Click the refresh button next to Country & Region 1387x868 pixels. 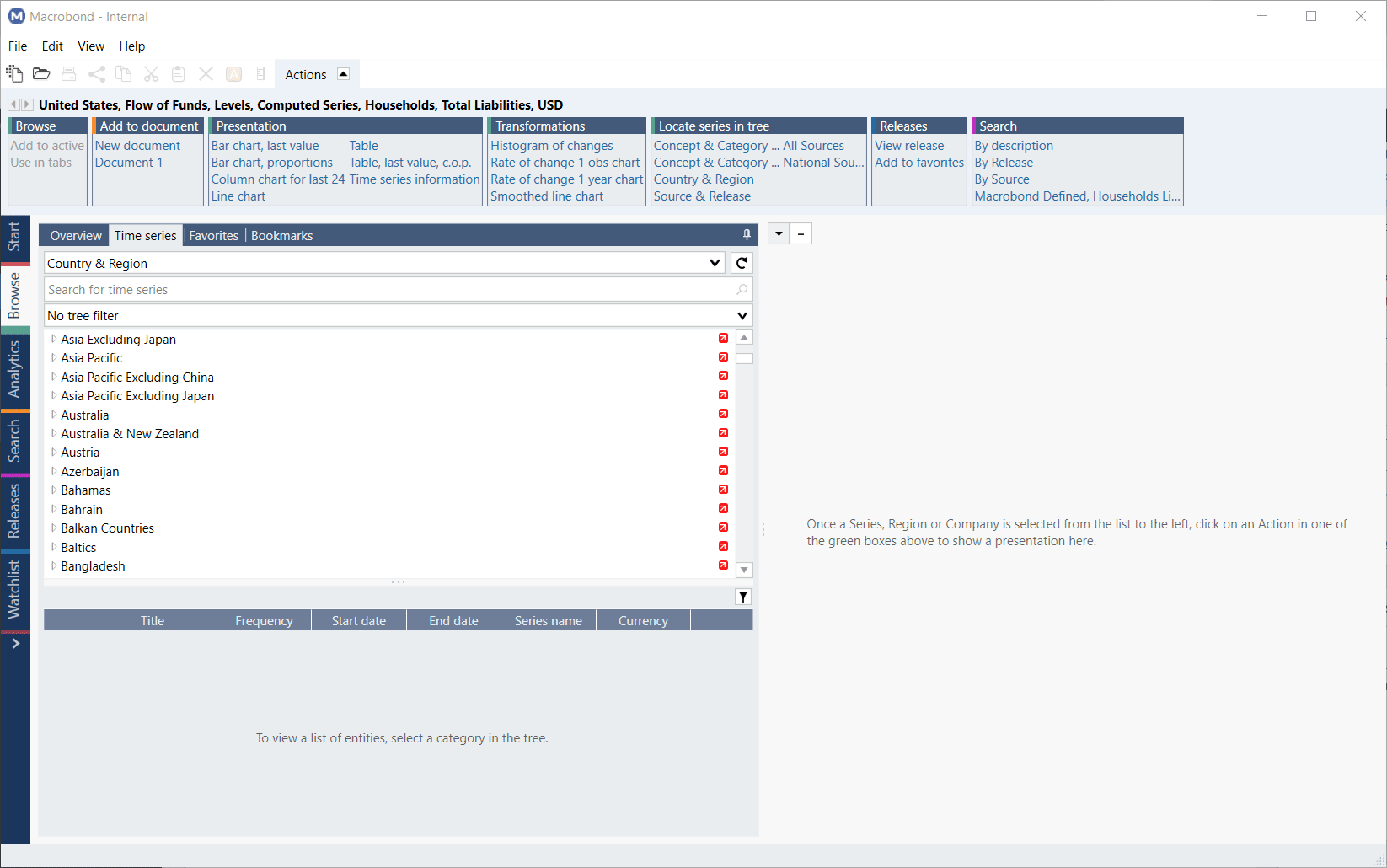coord(742,263)
